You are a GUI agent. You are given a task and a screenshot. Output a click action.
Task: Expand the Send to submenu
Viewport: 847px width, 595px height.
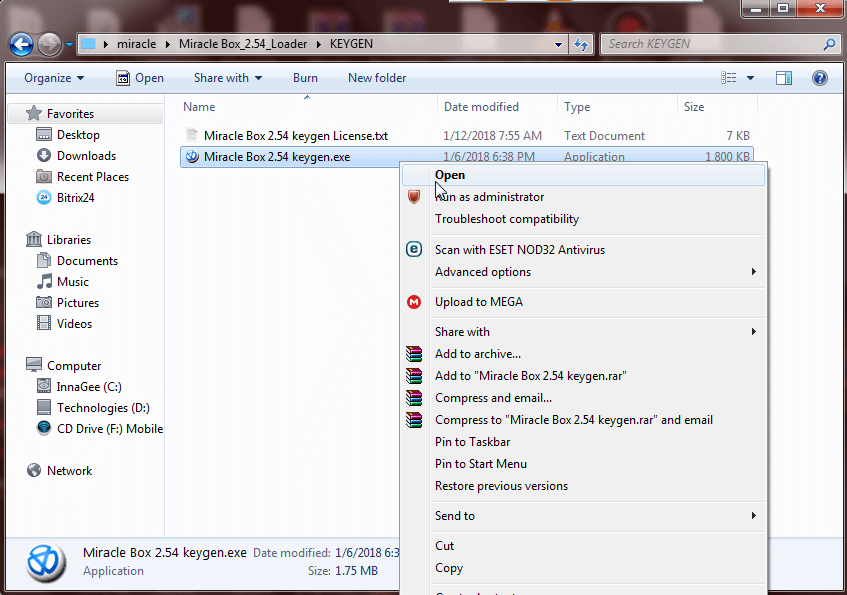[x=458, y=515]
